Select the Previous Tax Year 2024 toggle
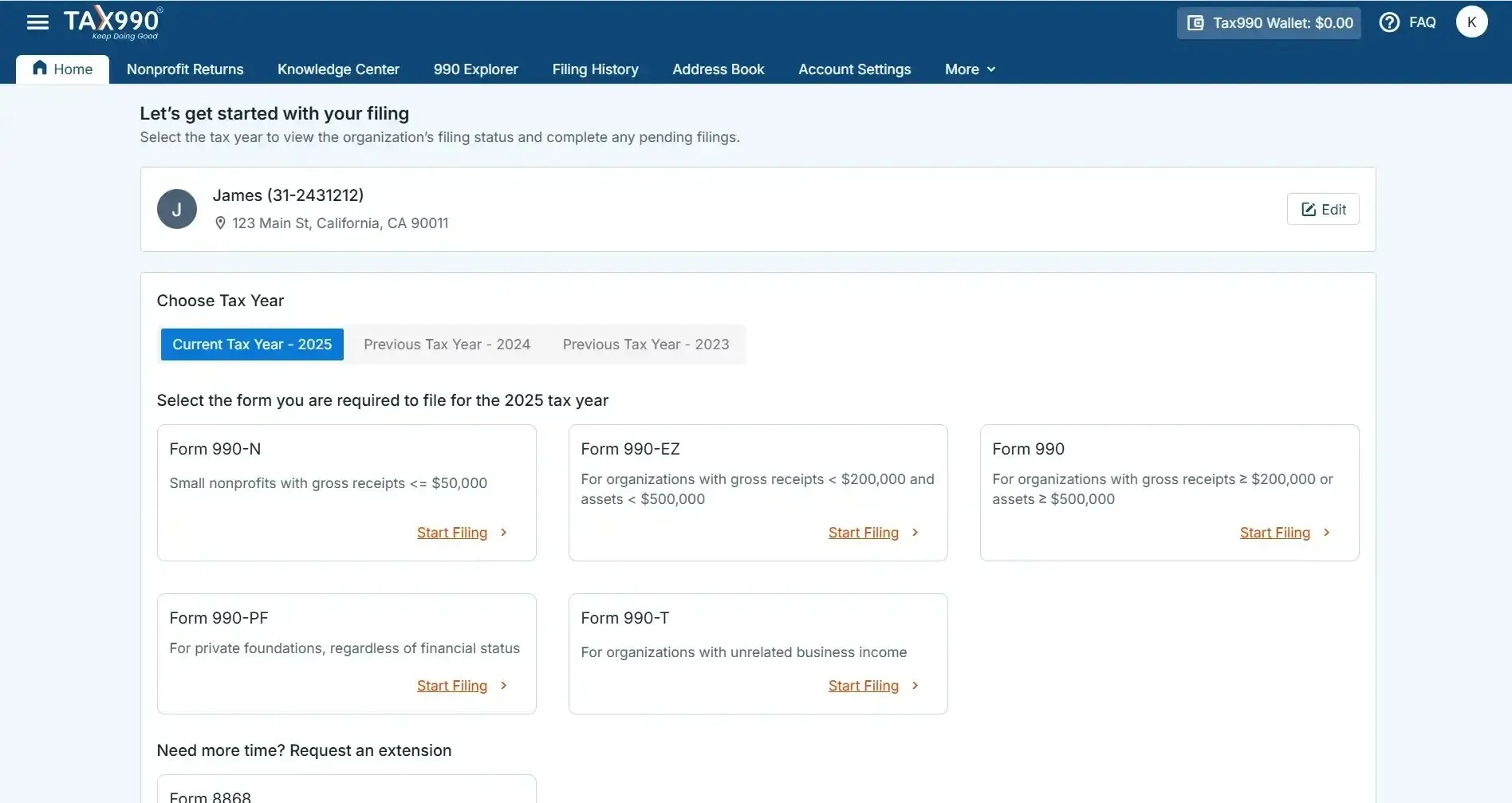This screenshot has width=1512, height=803. [x=447, y=344]
